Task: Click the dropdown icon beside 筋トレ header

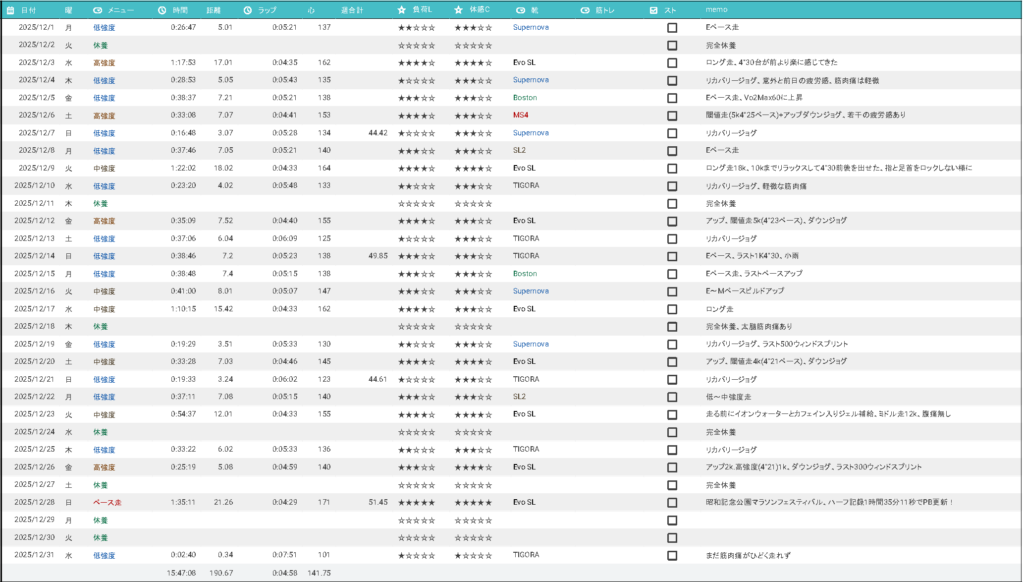Action: coord(584,9)
